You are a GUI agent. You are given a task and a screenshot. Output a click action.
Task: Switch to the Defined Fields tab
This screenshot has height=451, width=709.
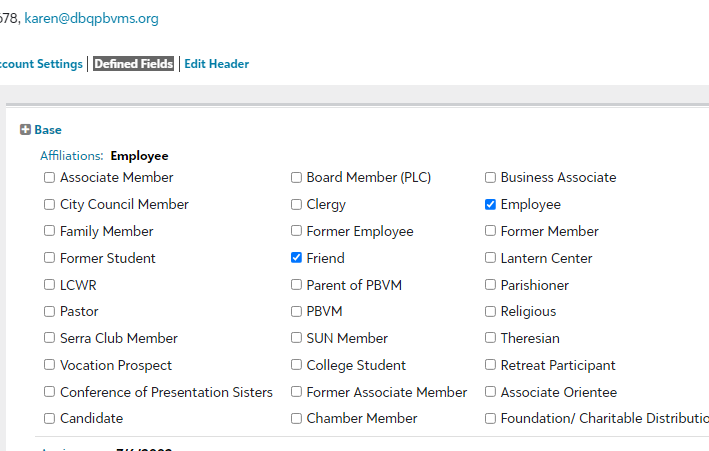[x=134, y=64]
